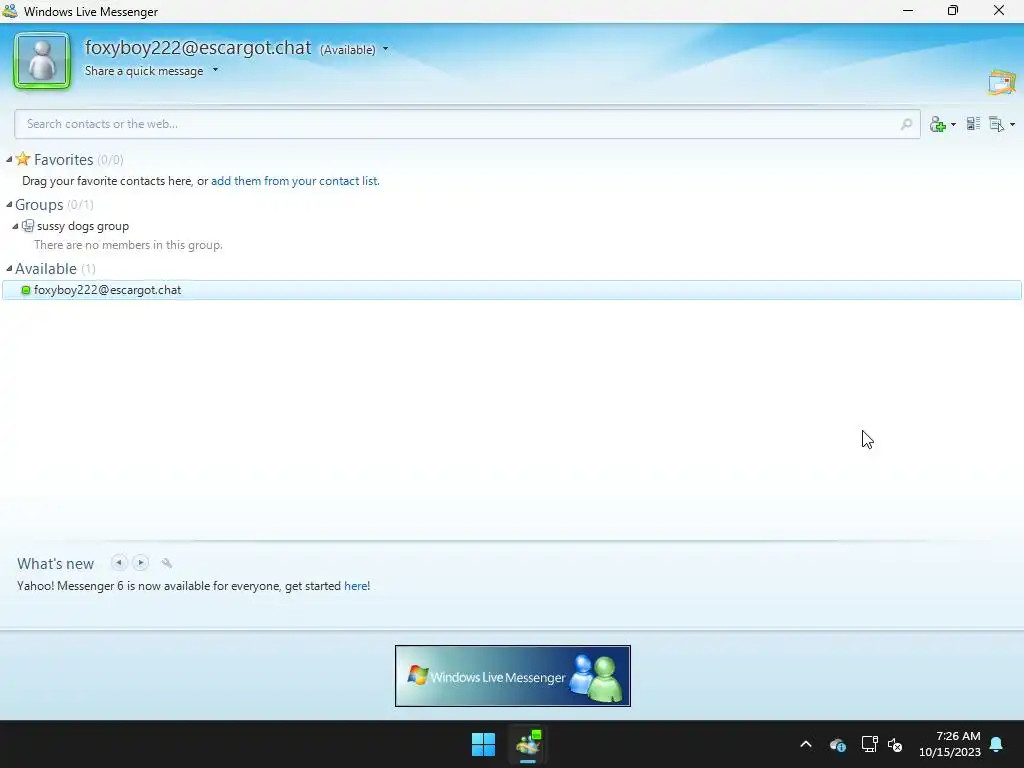Click the sussy dogs group icon
The image size is (1024, 768).
pos(27,226)
